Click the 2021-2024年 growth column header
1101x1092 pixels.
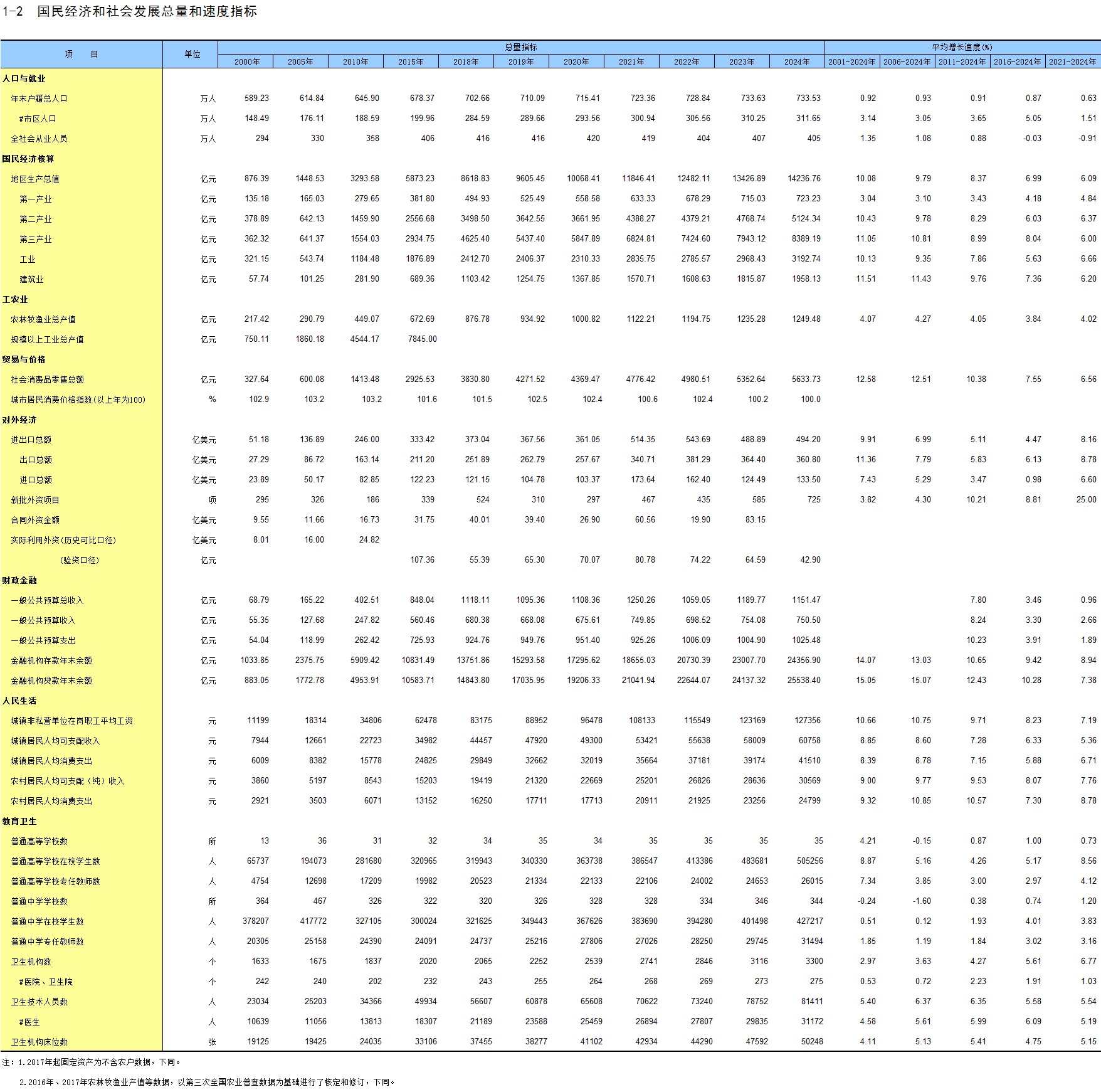click(x=1073, y=61)
